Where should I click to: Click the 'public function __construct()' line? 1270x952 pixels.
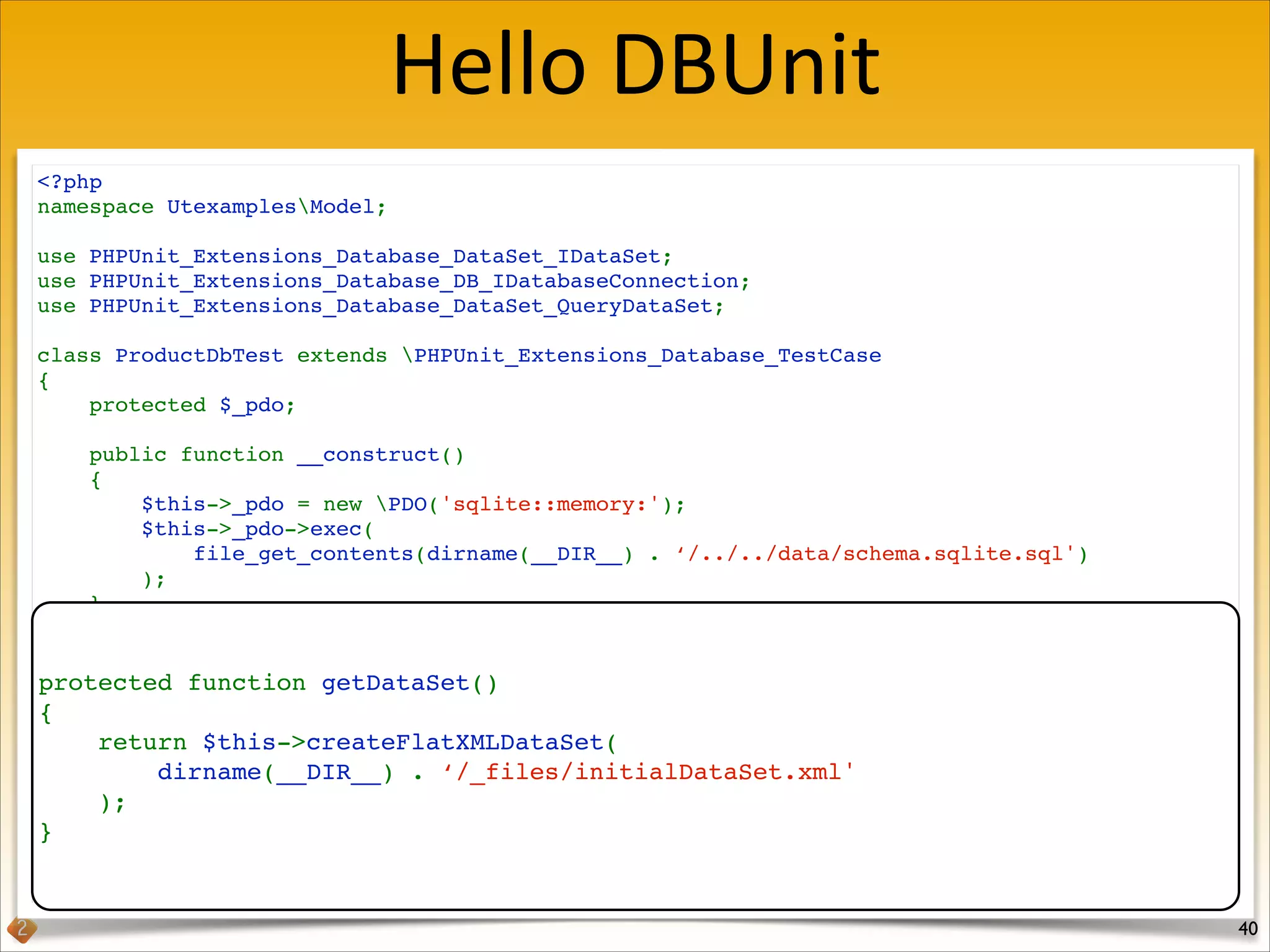pyautogui.click(x=276, y=455)
